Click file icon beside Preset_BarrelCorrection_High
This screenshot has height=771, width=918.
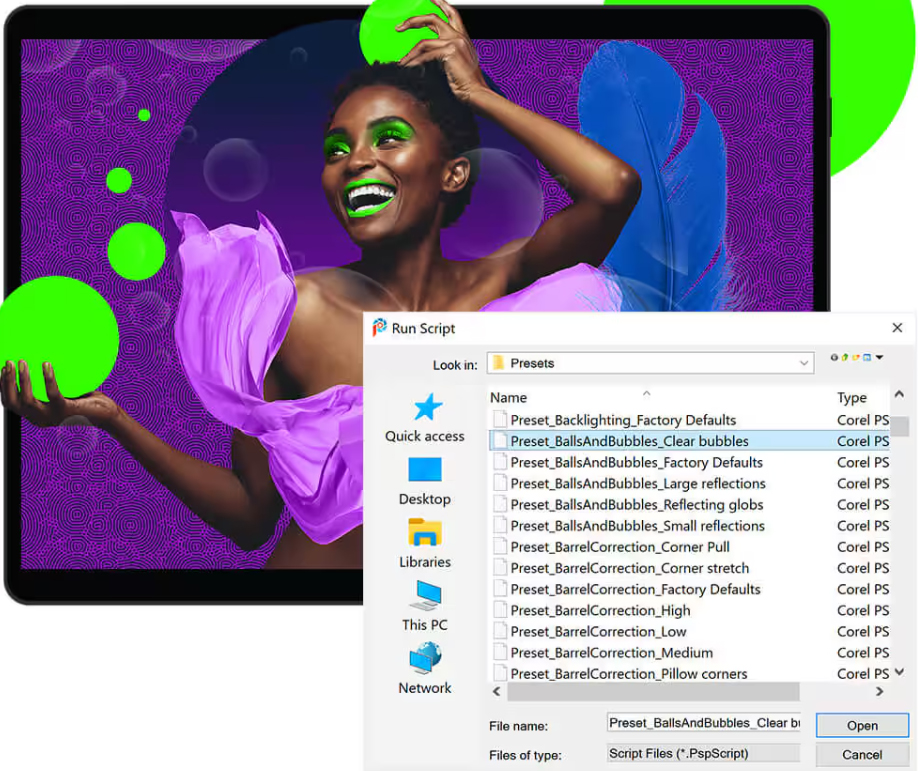499,610
